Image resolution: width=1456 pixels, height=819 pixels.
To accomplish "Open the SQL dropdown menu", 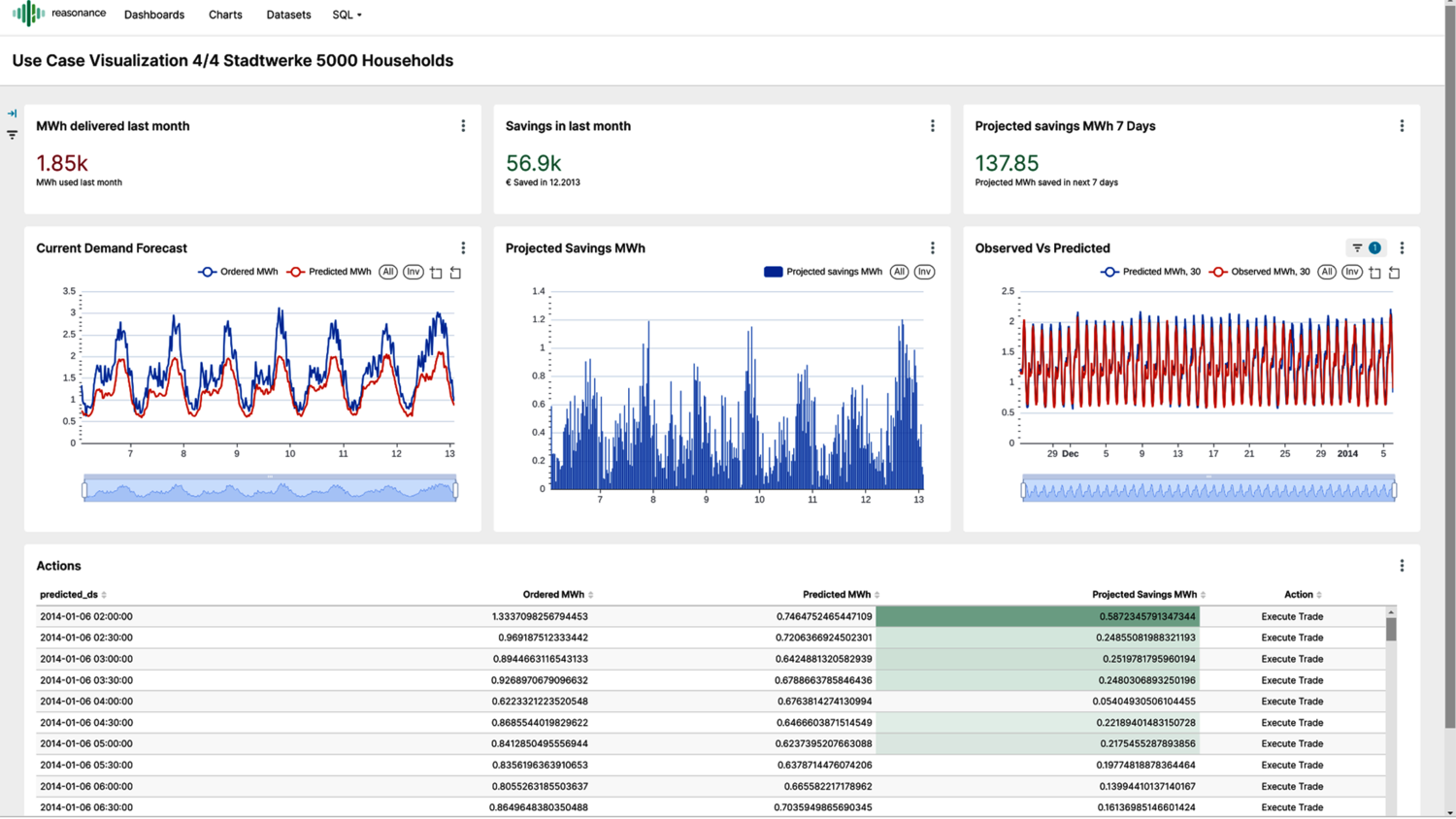I will [x=347, y=15].
